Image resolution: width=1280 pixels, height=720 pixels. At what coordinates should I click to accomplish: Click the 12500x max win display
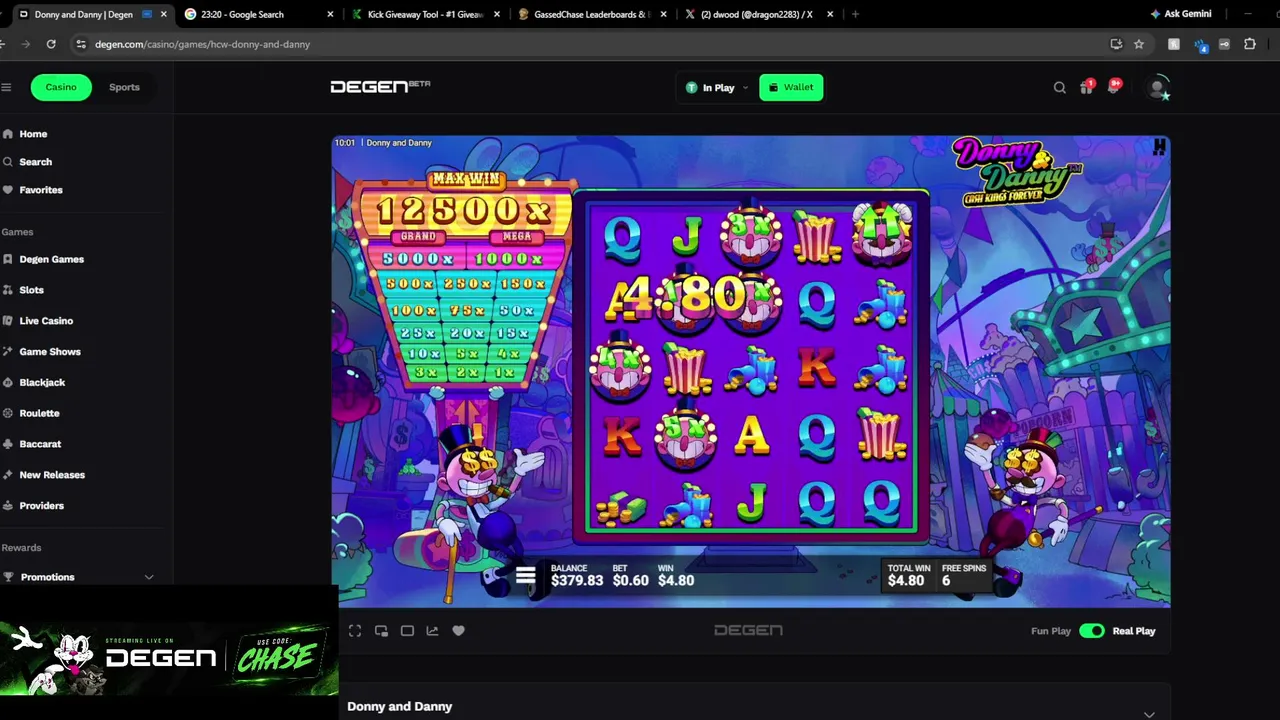(x=465, y=210)
